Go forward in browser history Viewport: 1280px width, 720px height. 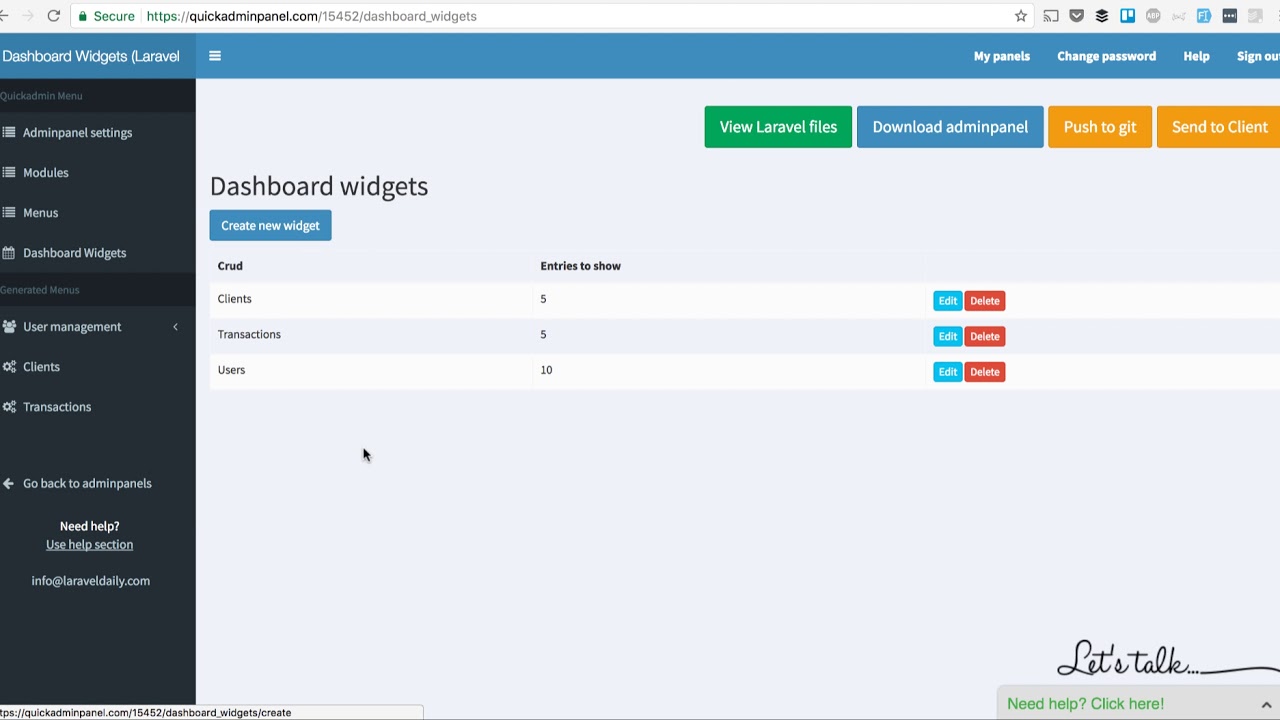click(26, 16)
